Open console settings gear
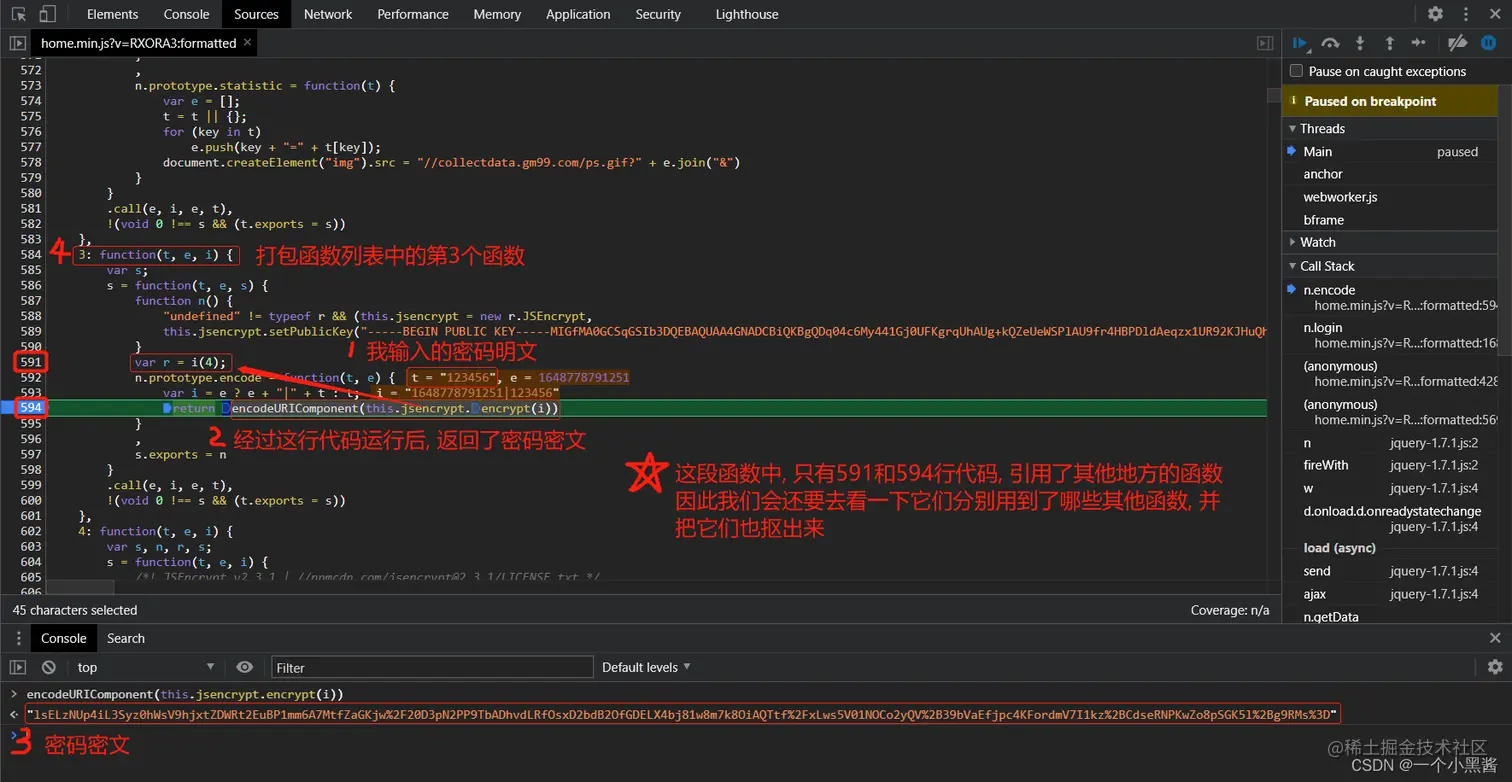The height and width of the screenshot is (782, 1512). pos(1495,667)
